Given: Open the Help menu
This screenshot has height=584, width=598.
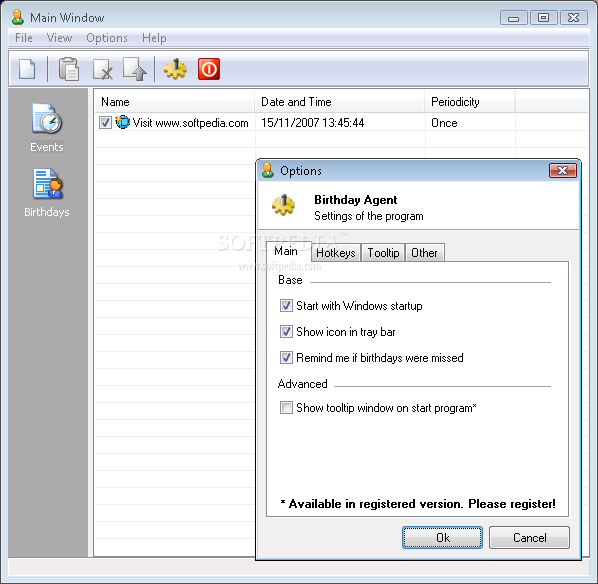Looking at the screenshot, I should 154,38.
